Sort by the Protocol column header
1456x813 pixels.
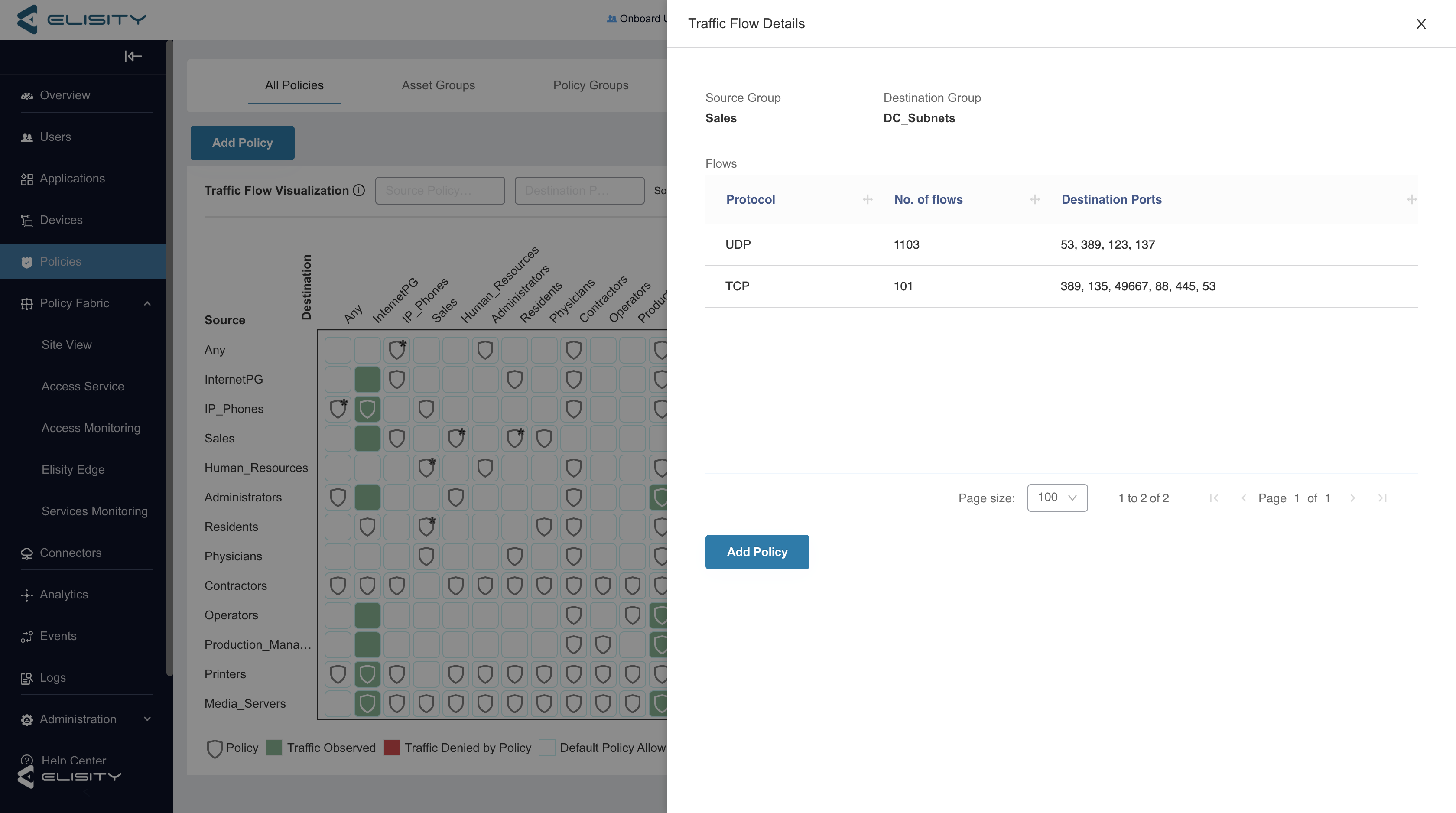pos(751,200)
